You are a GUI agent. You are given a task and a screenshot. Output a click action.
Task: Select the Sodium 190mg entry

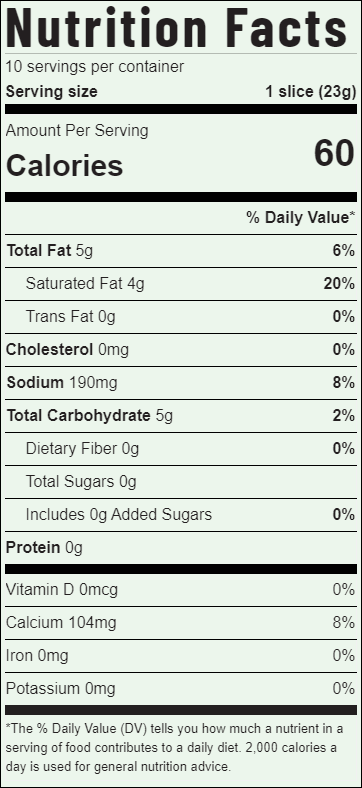(x=181, y=383)
